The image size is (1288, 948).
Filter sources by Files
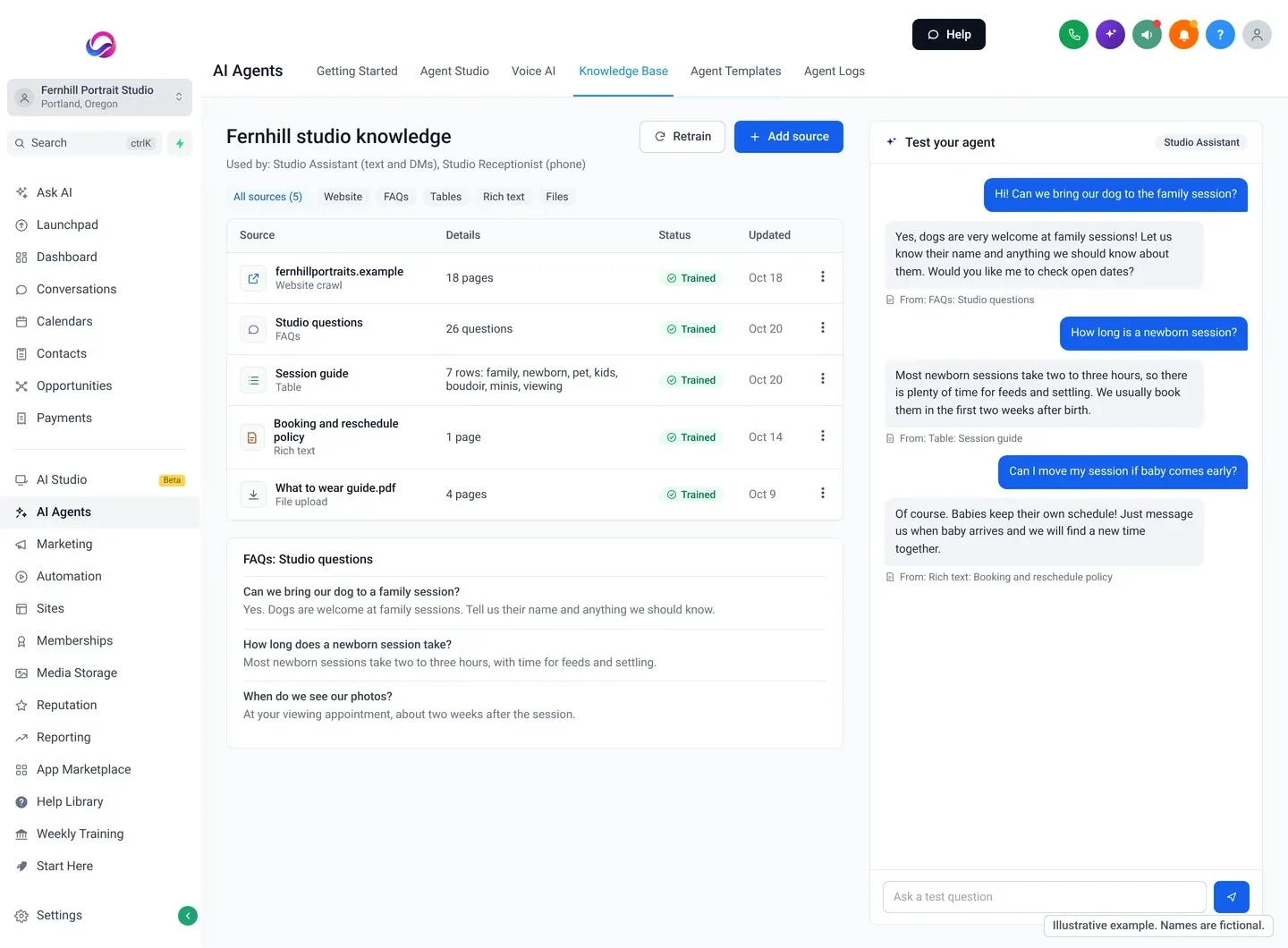point(557,197)
